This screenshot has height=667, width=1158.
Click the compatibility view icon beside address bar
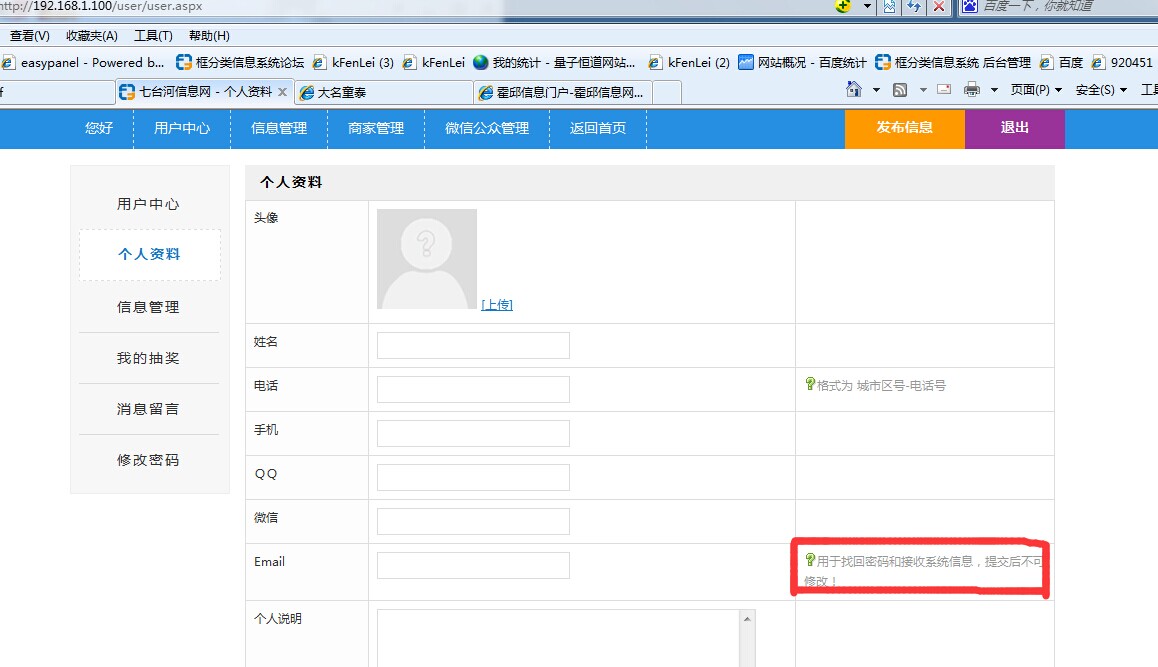890,6
